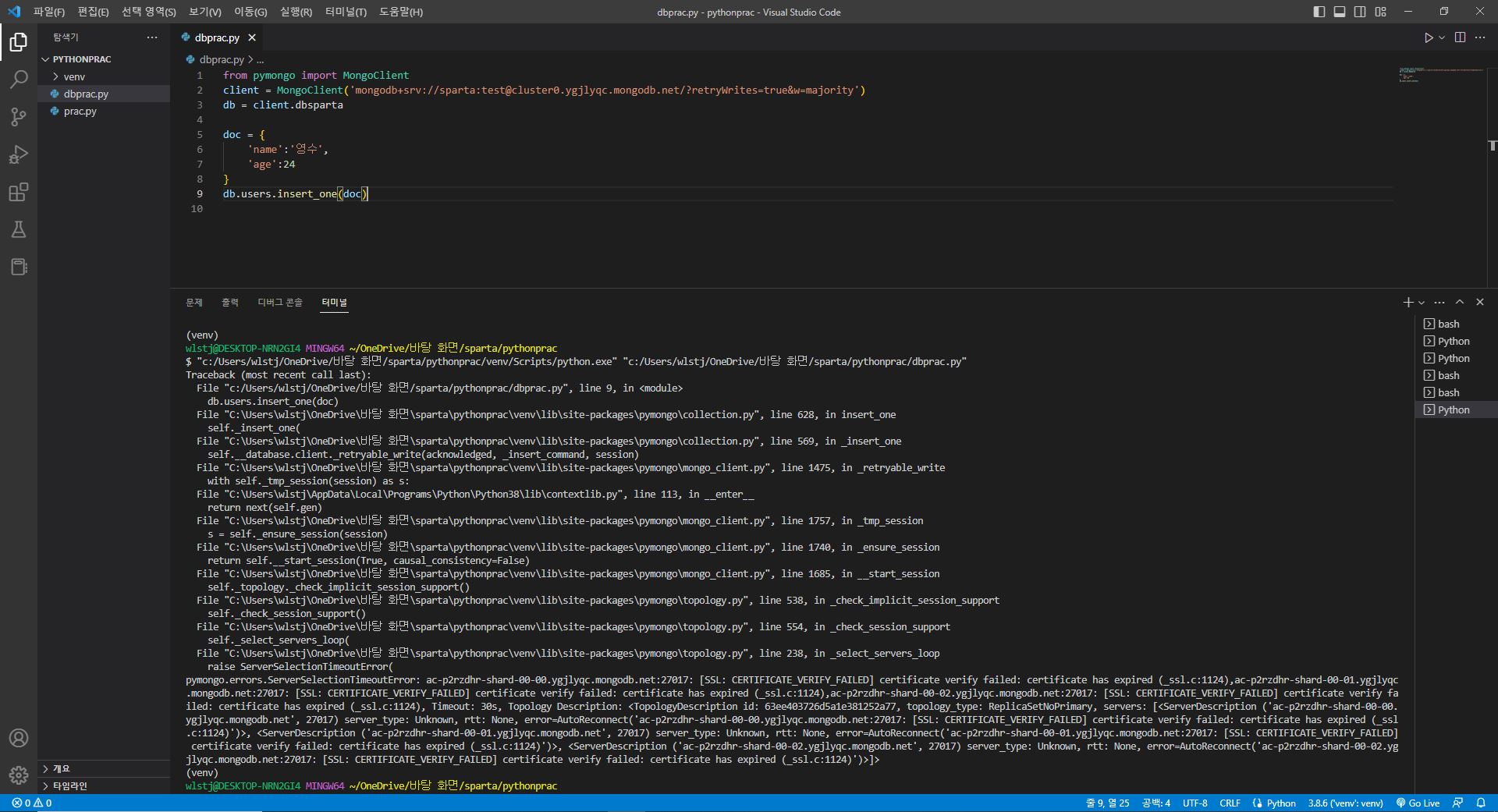
Task: Click the code minimap preview
Action: coord(1439,75)
